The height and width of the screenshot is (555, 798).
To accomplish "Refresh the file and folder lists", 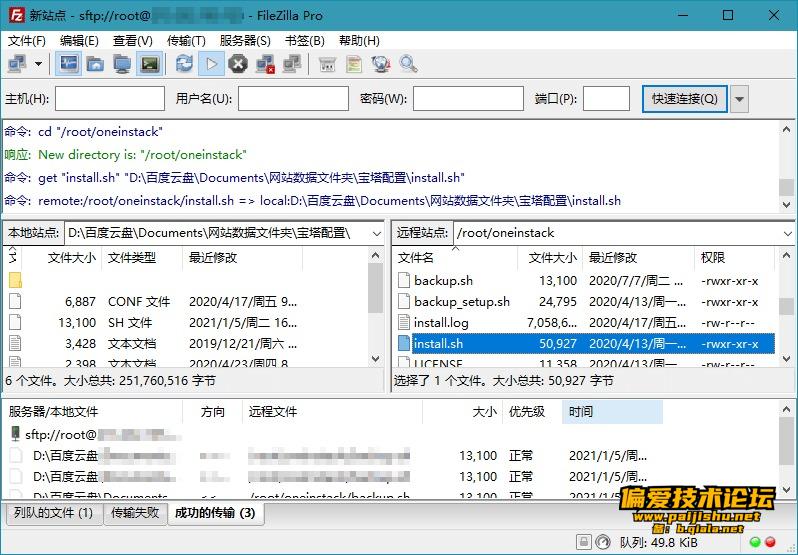I will pyautogui.click(x=184, y=64).
